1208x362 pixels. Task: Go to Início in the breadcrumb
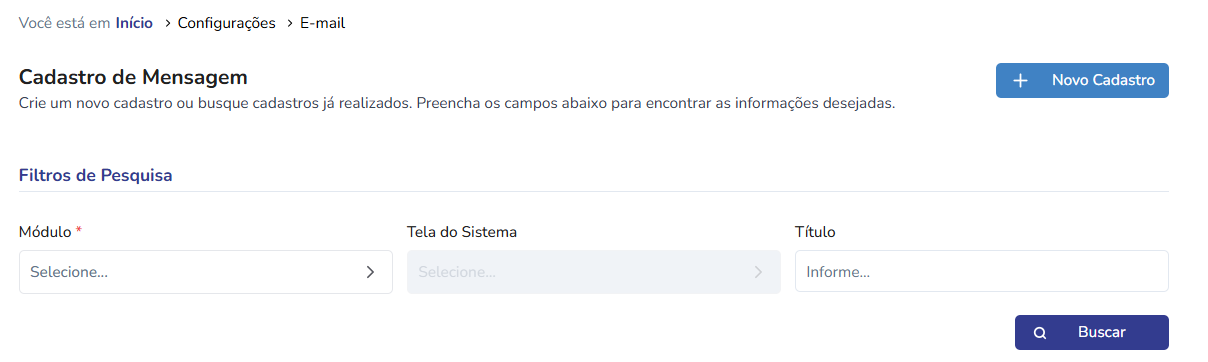[134, 23]
